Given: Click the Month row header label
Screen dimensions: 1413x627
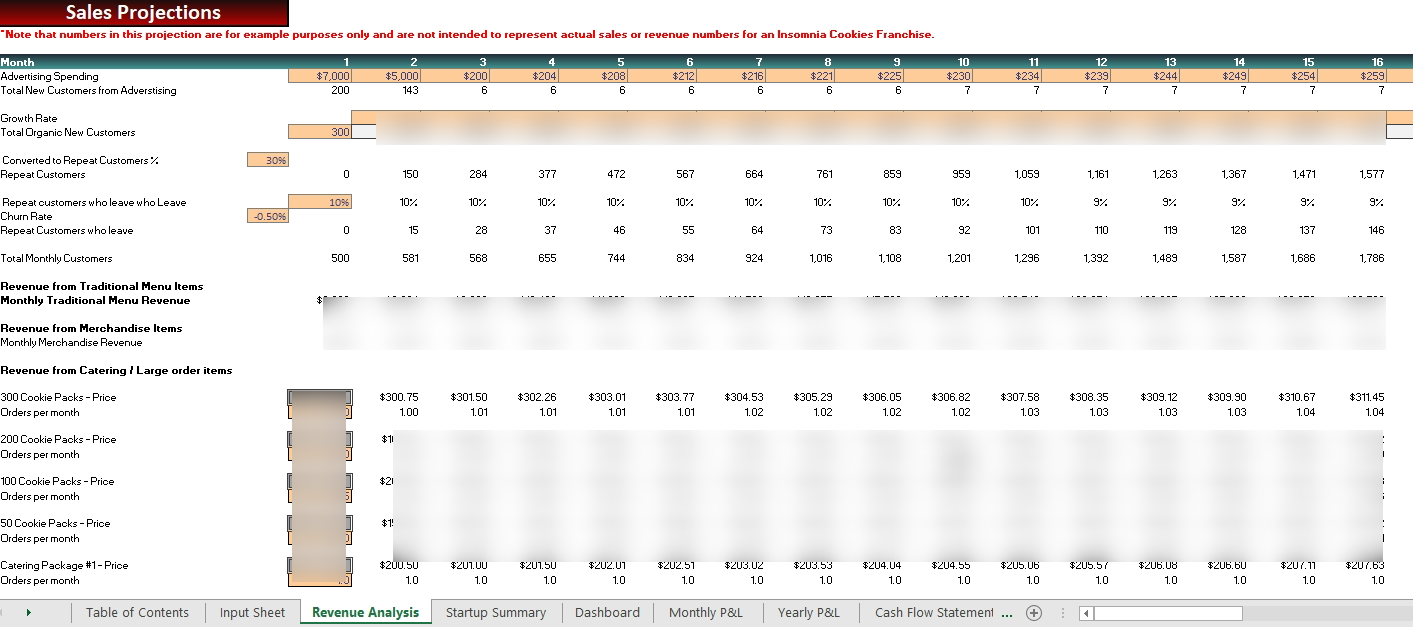Looking at the screenshot, I should click(x=17, y=62).
